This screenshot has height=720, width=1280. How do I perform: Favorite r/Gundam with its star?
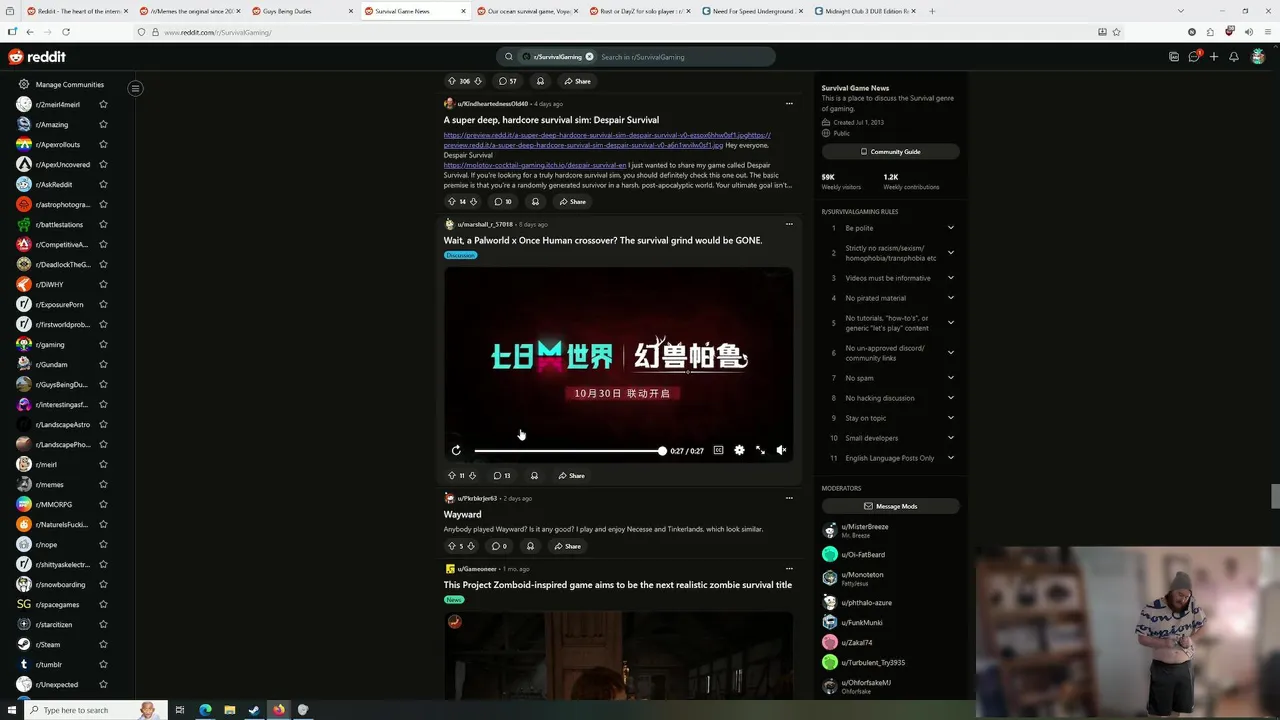(103, 364)
